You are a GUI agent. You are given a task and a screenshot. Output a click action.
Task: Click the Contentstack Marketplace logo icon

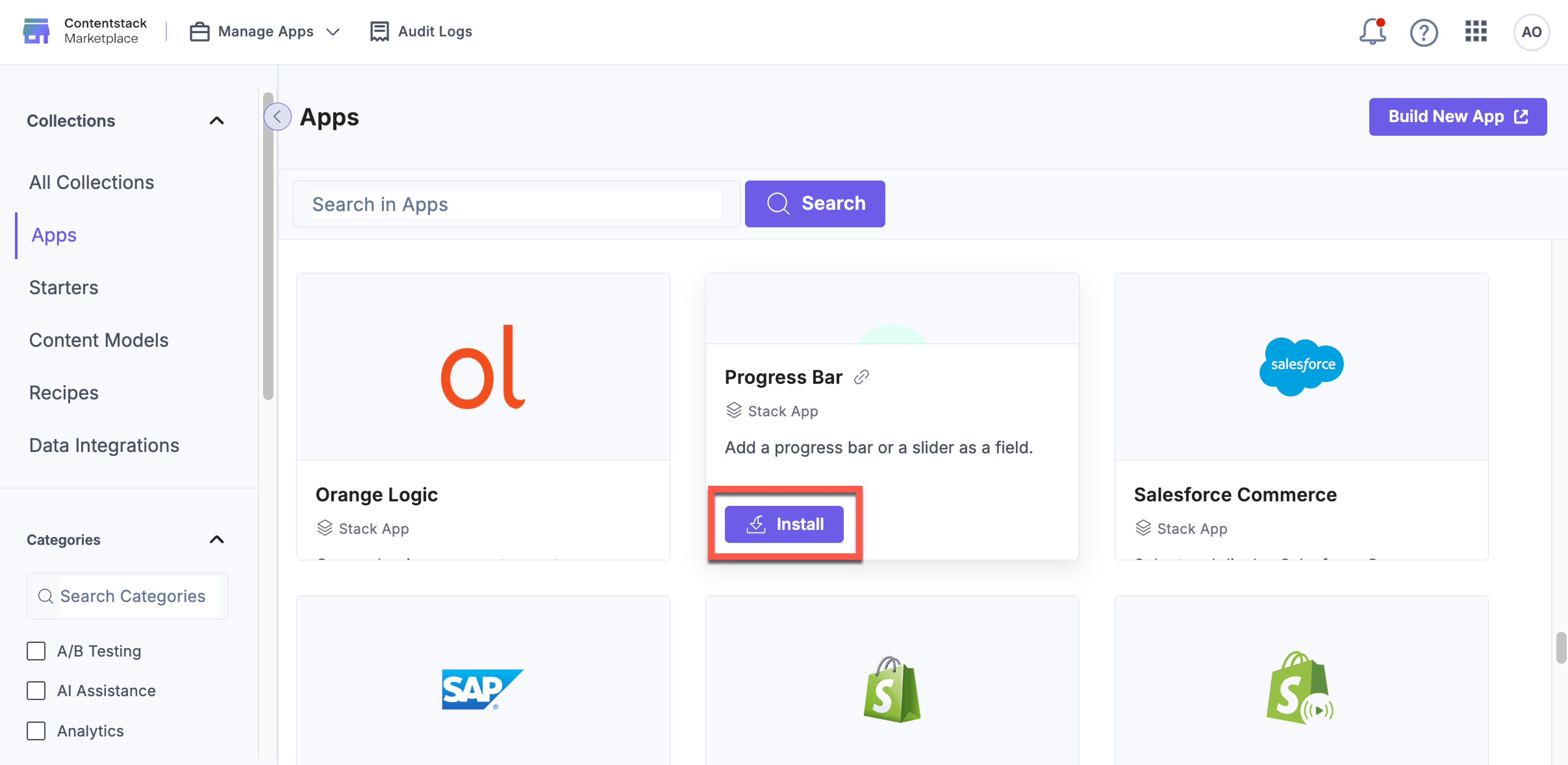pos(36,31)
